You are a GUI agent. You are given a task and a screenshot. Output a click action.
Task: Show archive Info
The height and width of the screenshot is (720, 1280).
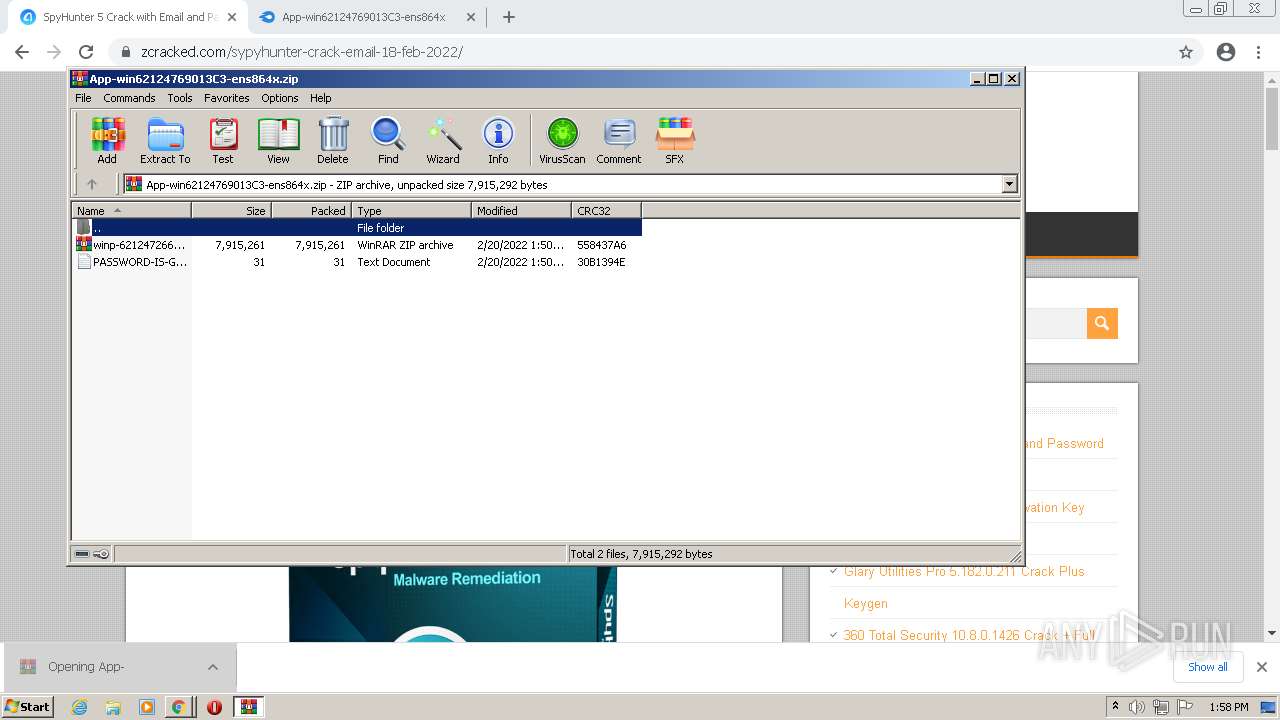tap(498, 140)
